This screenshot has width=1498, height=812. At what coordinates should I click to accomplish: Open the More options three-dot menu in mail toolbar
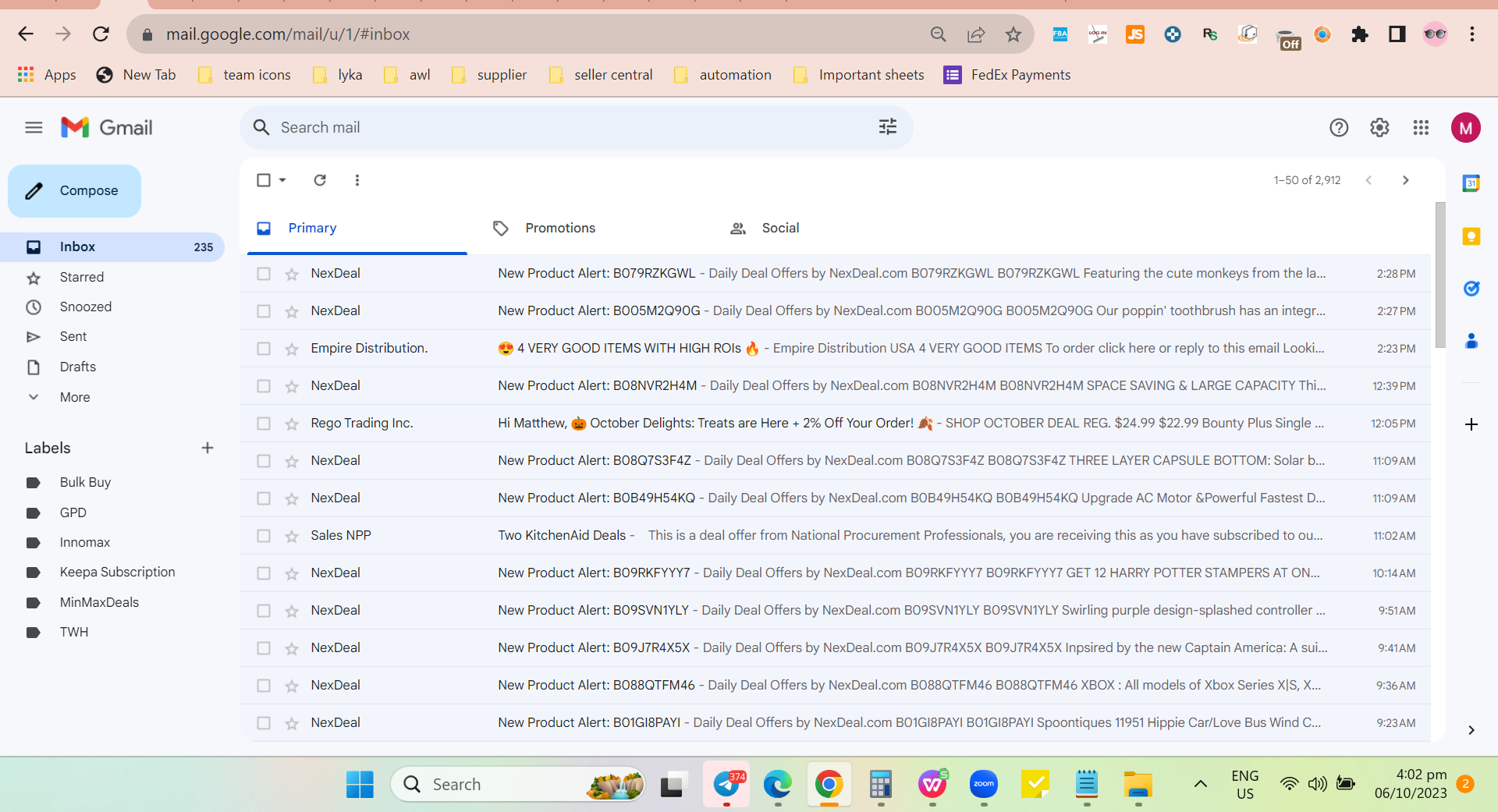point(357,180)
